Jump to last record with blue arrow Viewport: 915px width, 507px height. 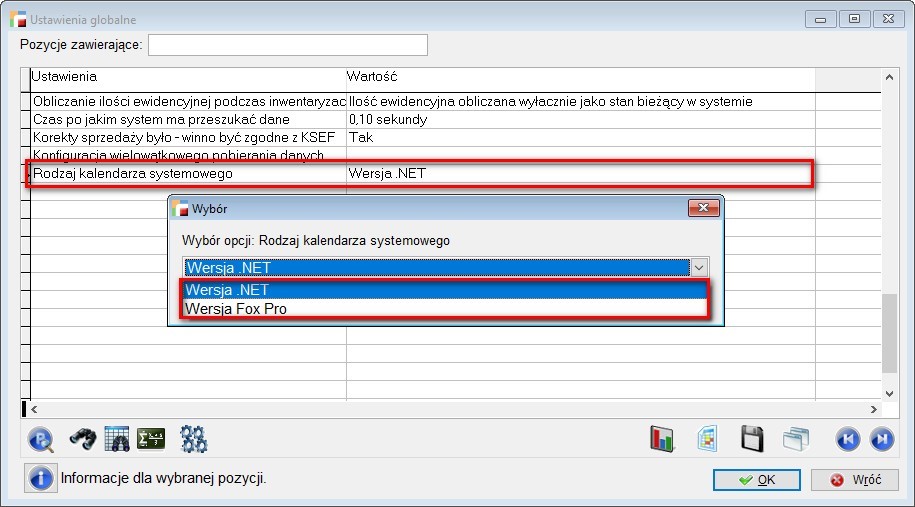[881, 438]
